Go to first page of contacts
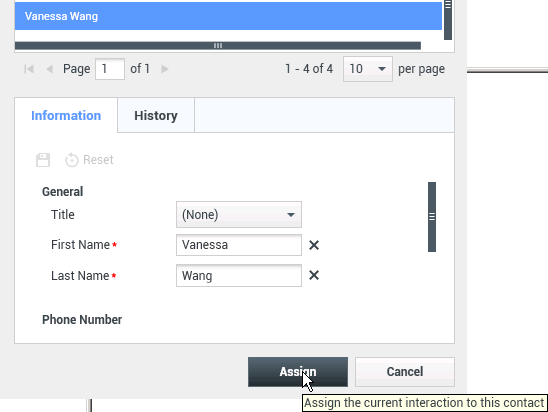548x412 pixels. [x=29, y=69]
